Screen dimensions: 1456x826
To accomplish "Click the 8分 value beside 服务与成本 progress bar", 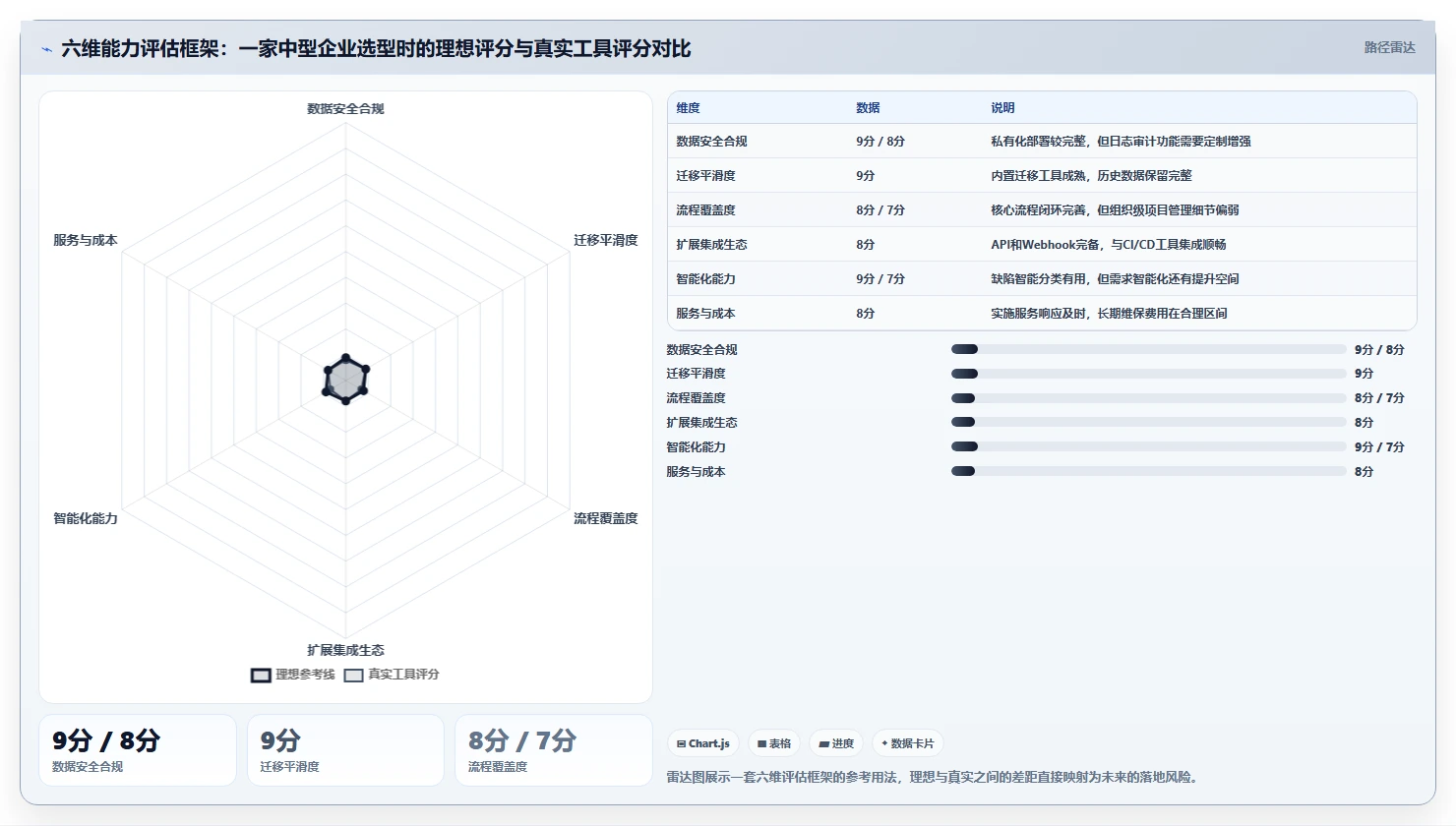I will (x=1364, y=472).
